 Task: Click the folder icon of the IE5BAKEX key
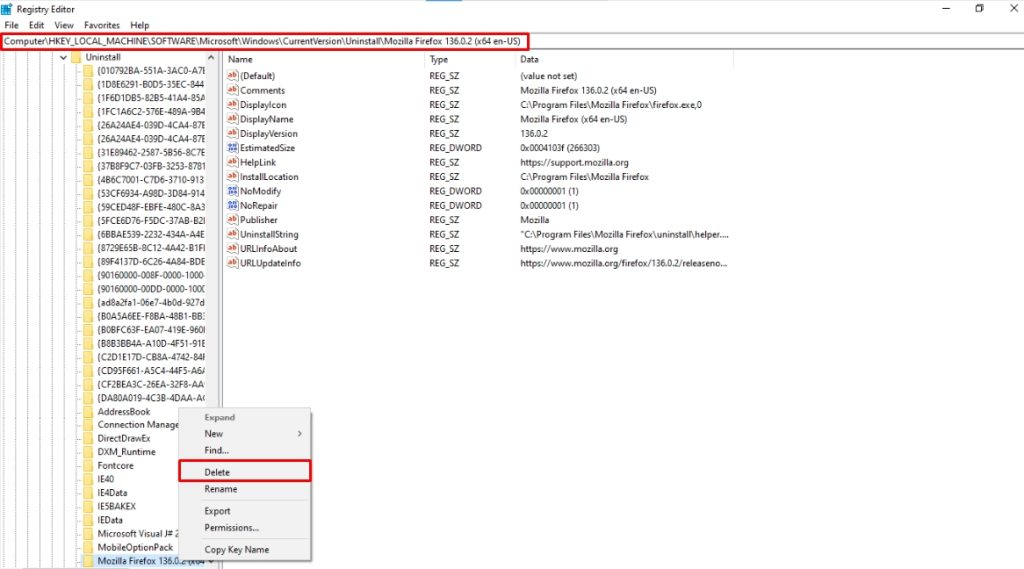[88, 506]
